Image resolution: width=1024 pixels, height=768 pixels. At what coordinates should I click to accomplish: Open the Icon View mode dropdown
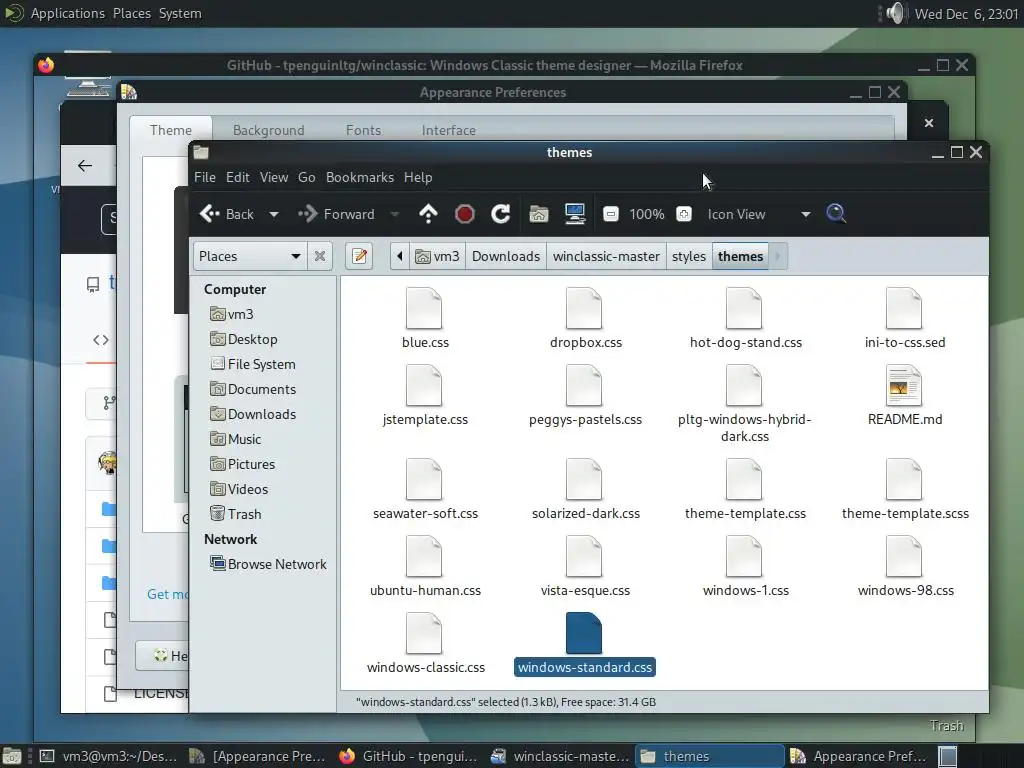[x=758, y=214]
